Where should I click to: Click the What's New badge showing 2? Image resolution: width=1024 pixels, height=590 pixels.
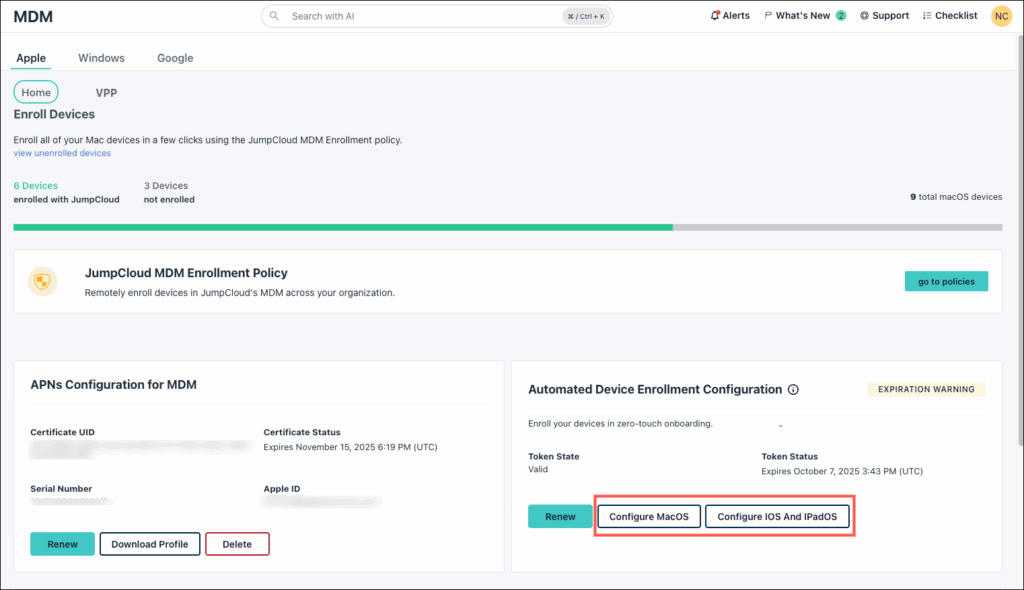[x=840, y=16]
